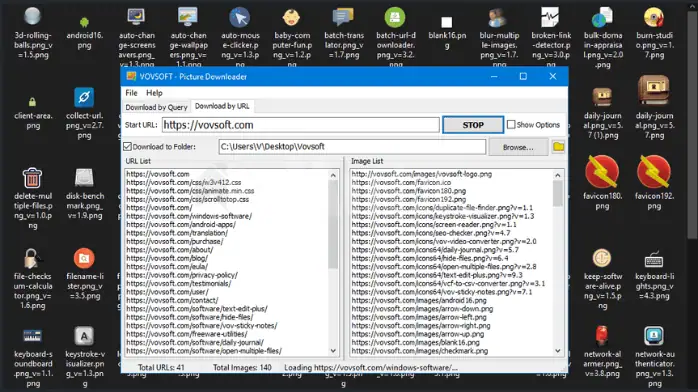Image resolution: width=698 pixels, height=392 pixels.
Task: Select https://vovsoft.com/freeware-utilities/ in URL List
Action: [x=187, y=334]
